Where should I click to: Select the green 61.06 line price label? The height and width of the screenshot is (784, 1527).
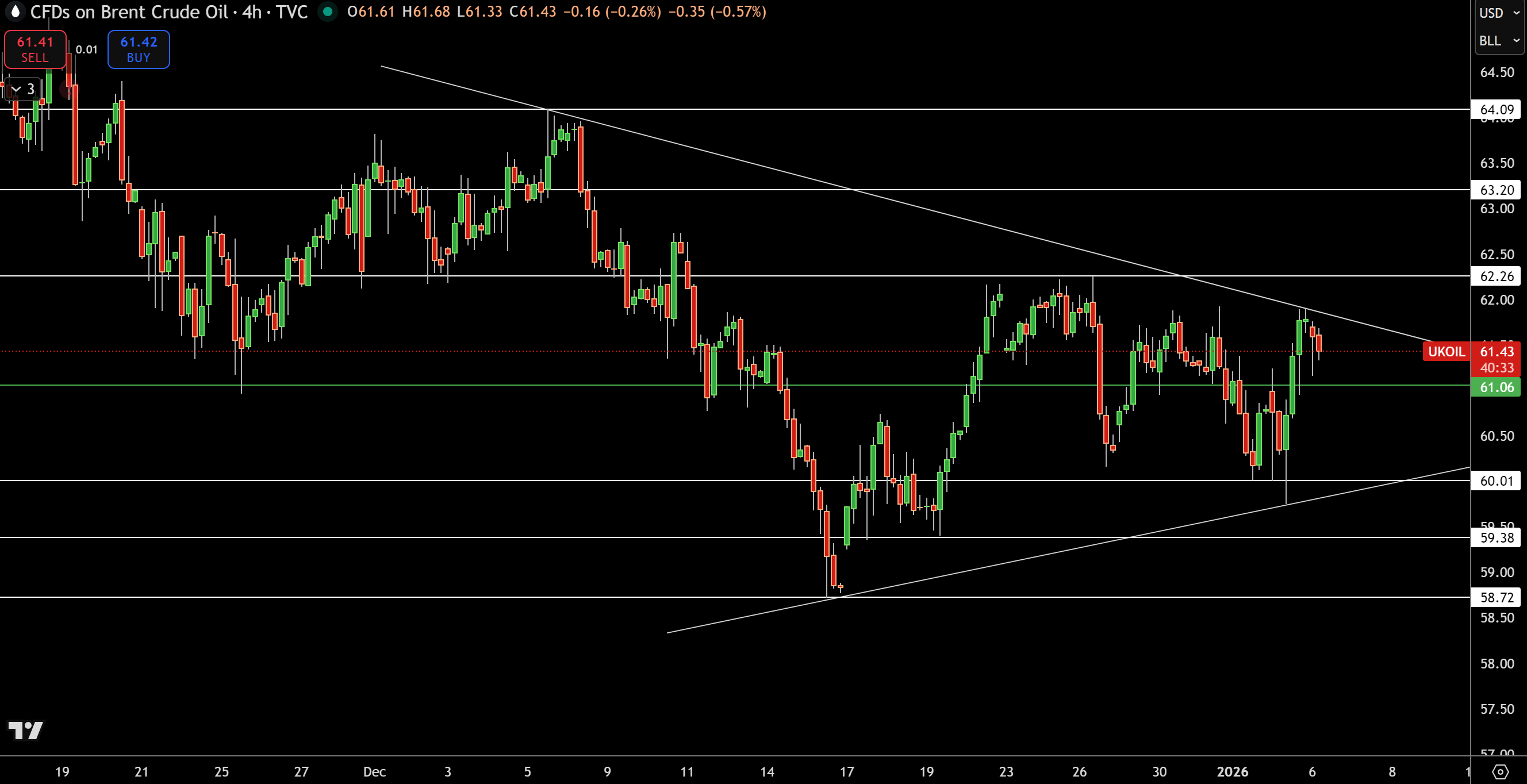pos(1497,387)
